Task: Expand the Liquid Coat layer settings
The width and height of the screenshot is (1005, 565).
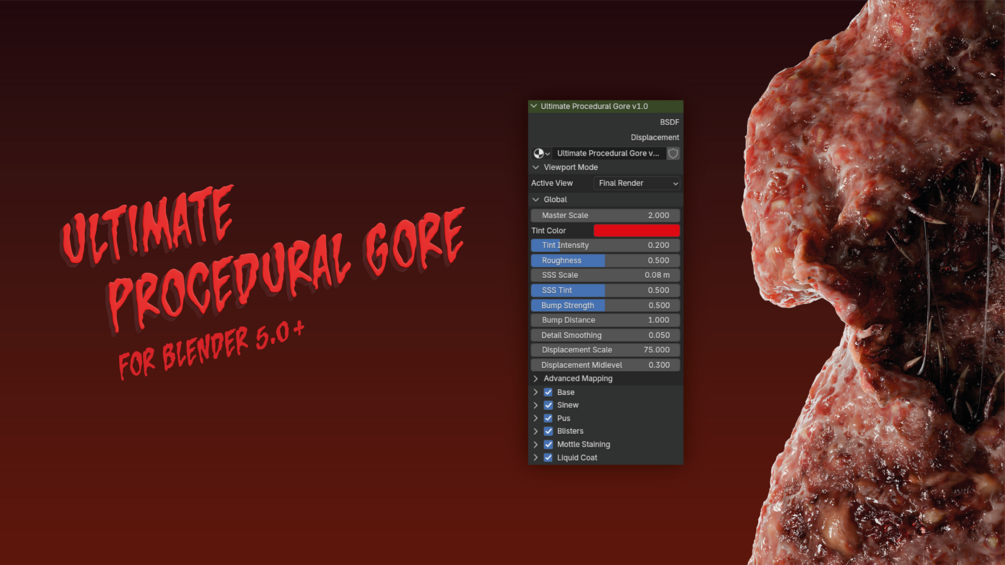Action: point(536,457)
